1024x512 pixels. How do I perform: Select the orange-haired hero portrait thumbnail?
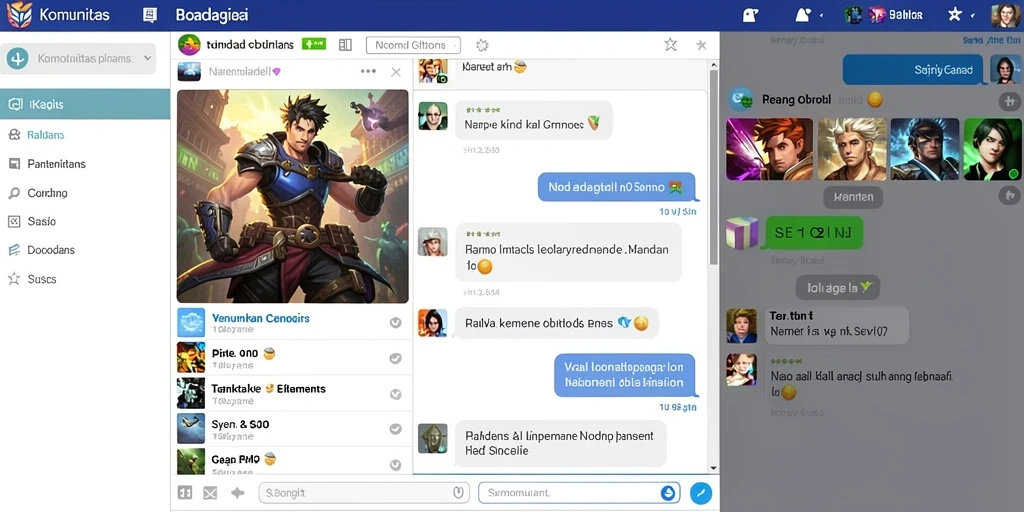770,149
